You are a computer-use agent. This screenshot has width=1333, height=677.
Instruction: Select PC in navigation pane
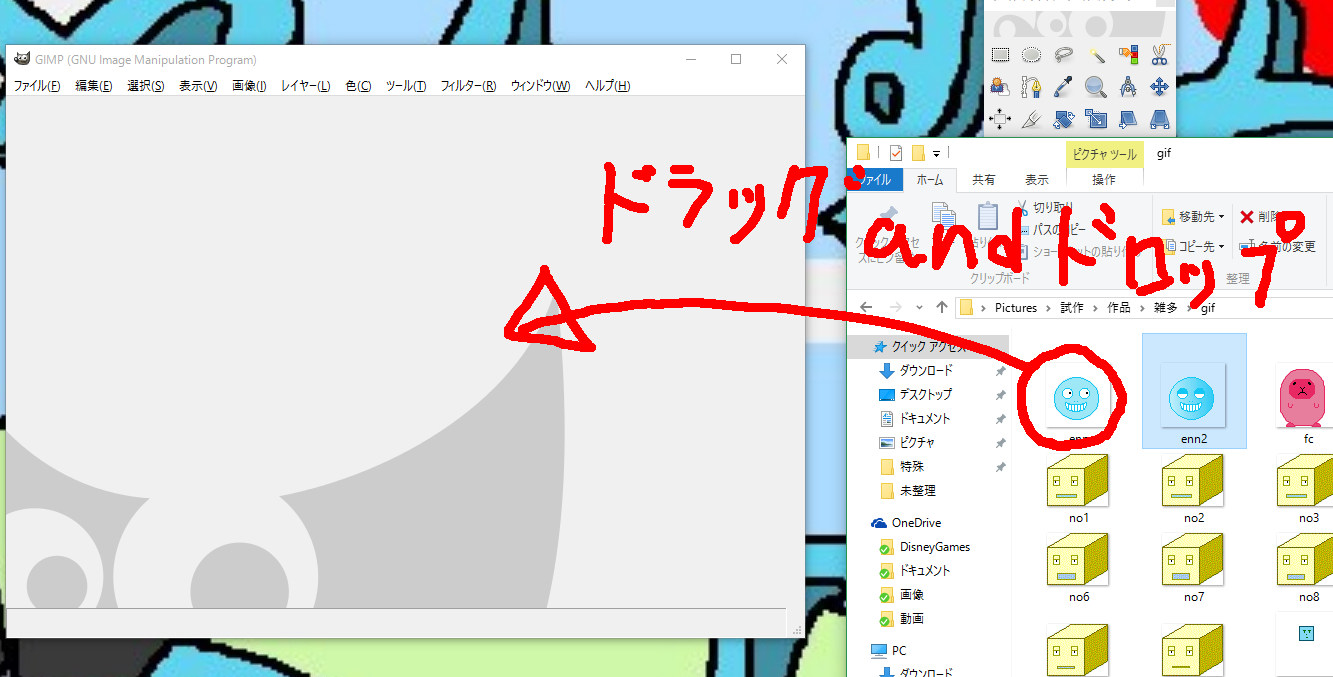(899, 650)
